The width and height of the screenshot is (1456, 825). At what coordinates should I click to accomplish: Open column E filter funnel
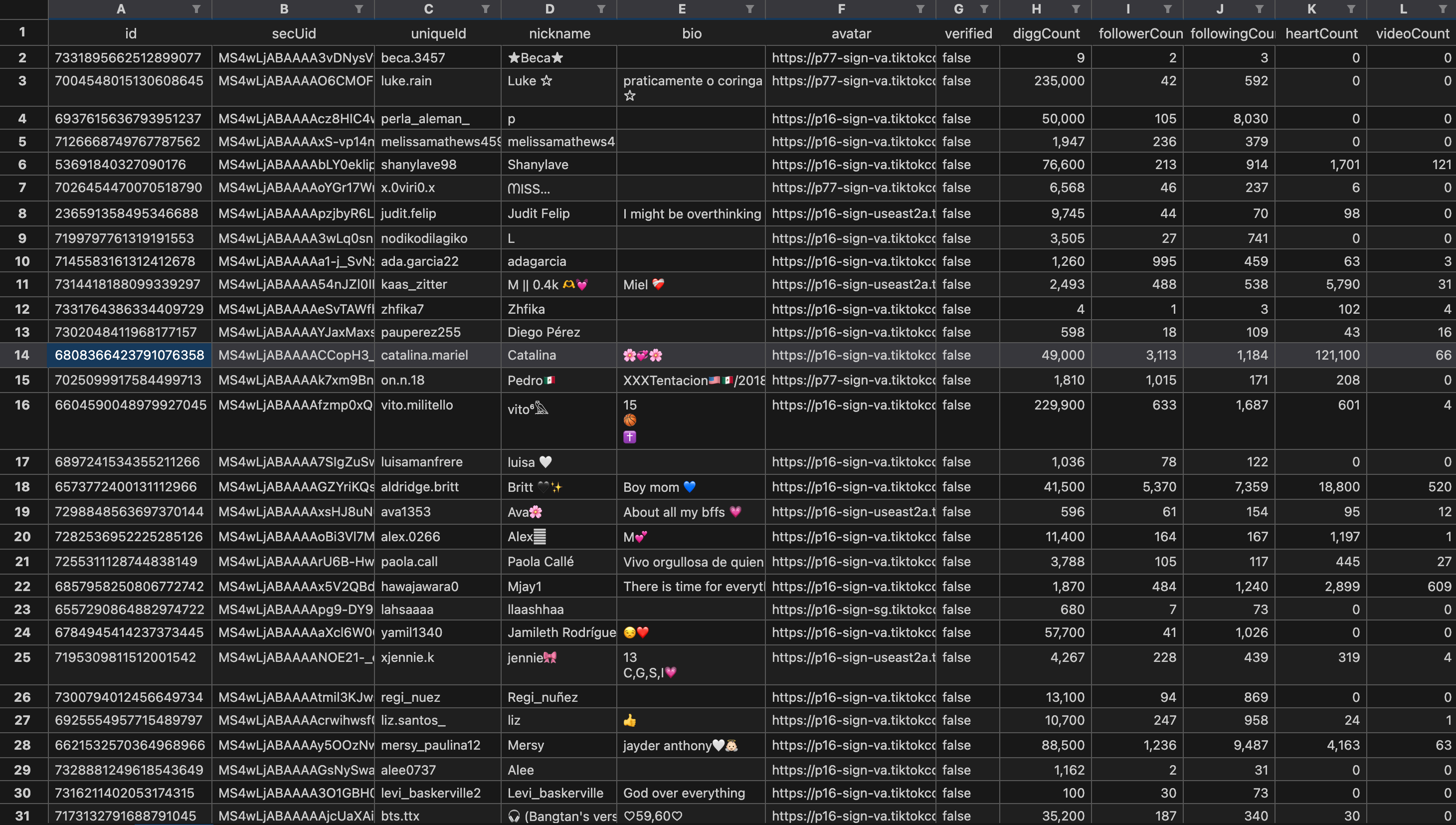(750, 9)
